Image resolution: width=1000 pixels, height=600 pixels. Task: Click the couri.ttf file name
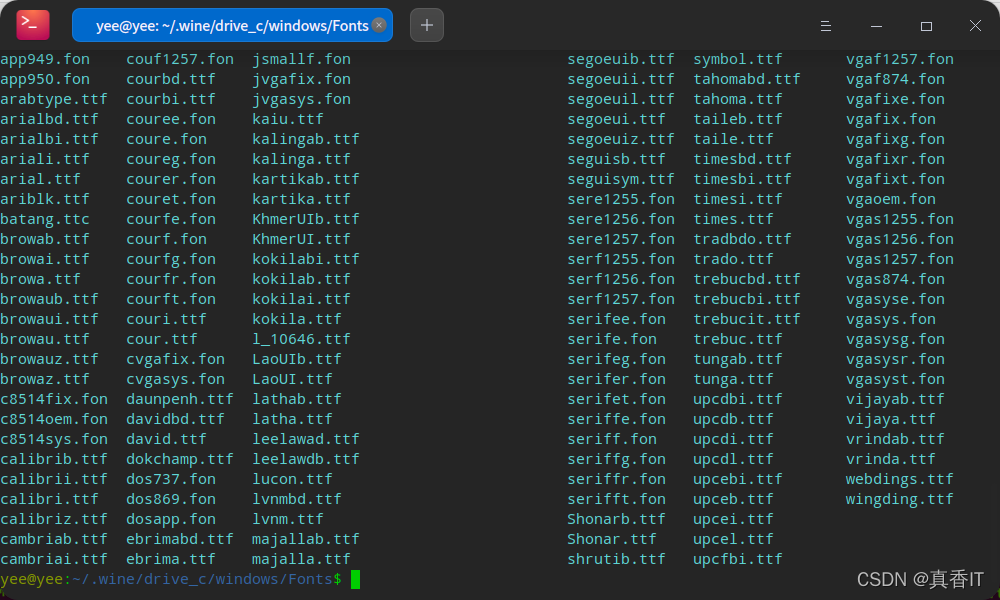click(x=166, y=319)
